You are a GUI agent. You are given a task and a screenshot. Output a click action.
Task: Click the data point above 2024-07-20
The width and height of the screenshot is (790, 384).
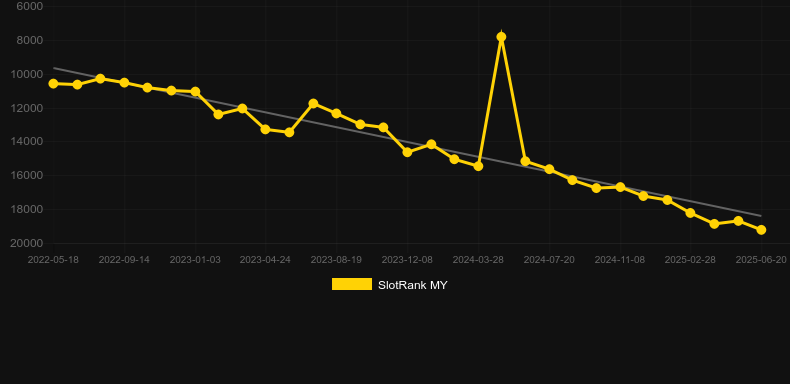point(549,169)
